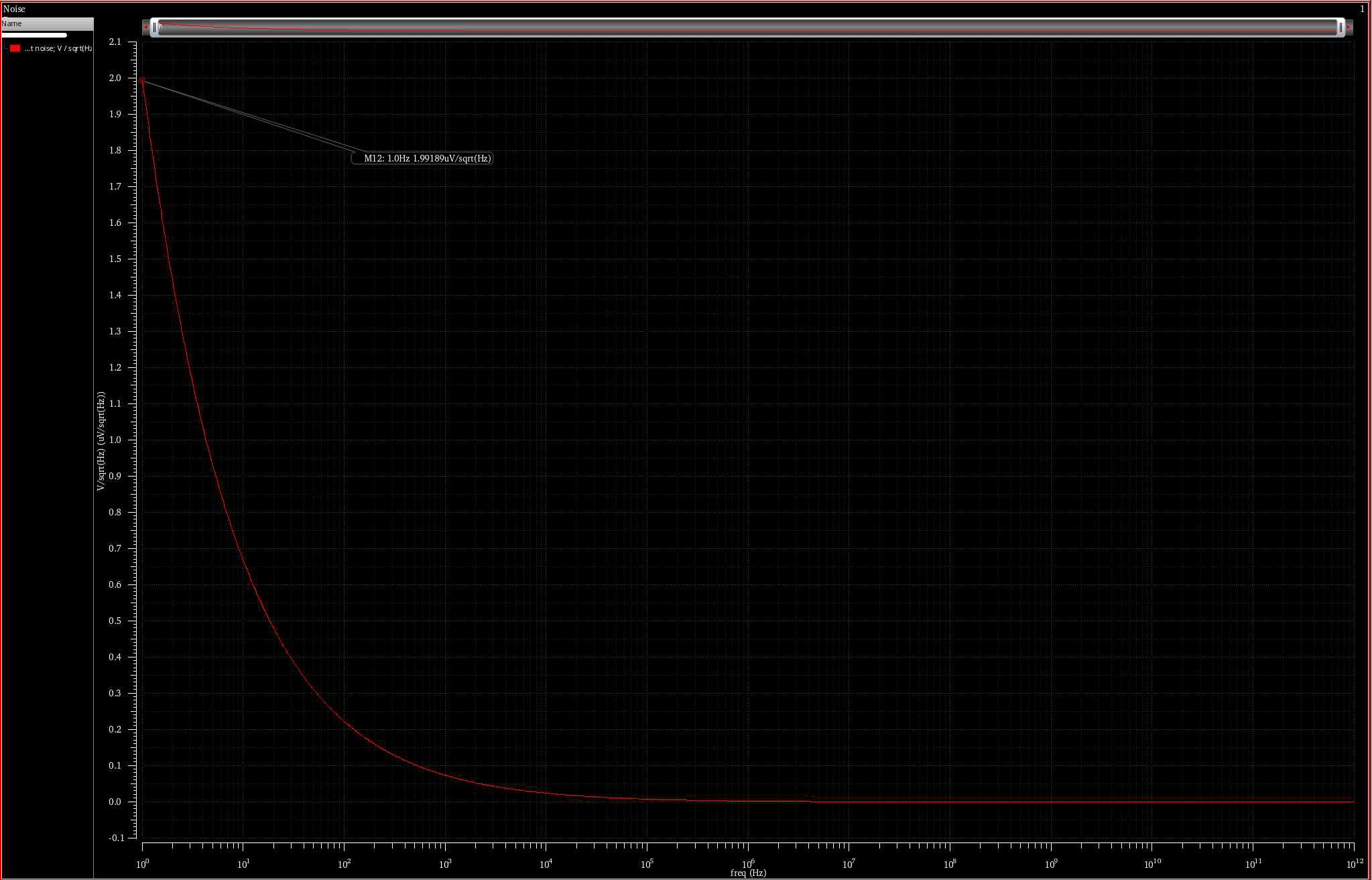Select the M12 marker label at 1.0Hz
1372x880 pixels.
tap(423, 158)
